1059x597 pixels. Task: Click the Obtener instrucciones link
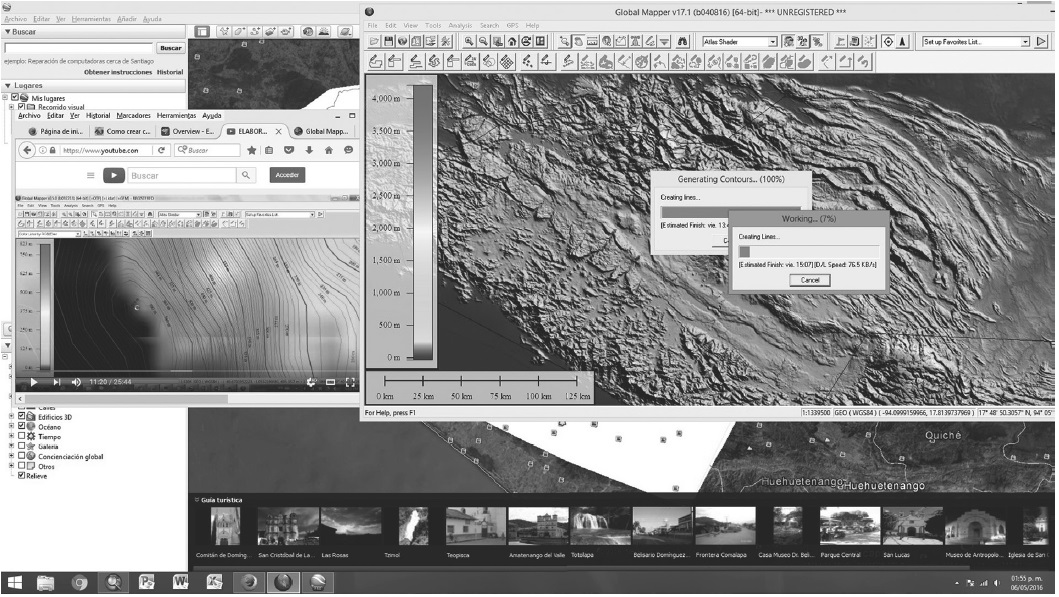tap(117, 72)
